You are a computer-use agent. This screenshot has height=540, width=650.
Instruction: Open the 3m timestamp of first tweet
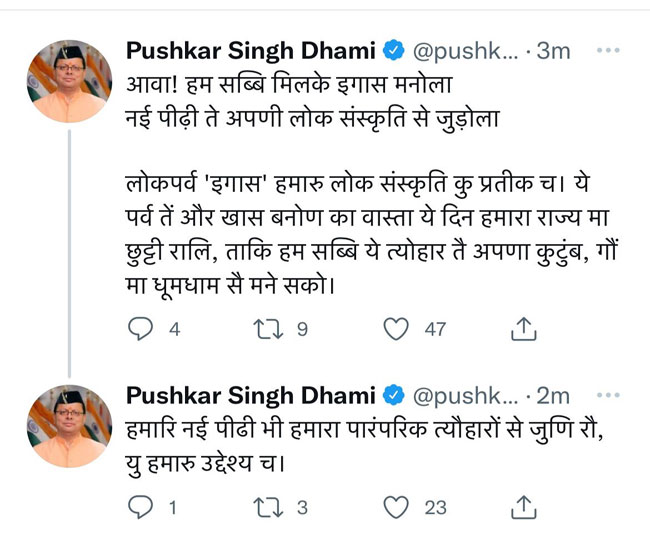click(x=553, y=50)
